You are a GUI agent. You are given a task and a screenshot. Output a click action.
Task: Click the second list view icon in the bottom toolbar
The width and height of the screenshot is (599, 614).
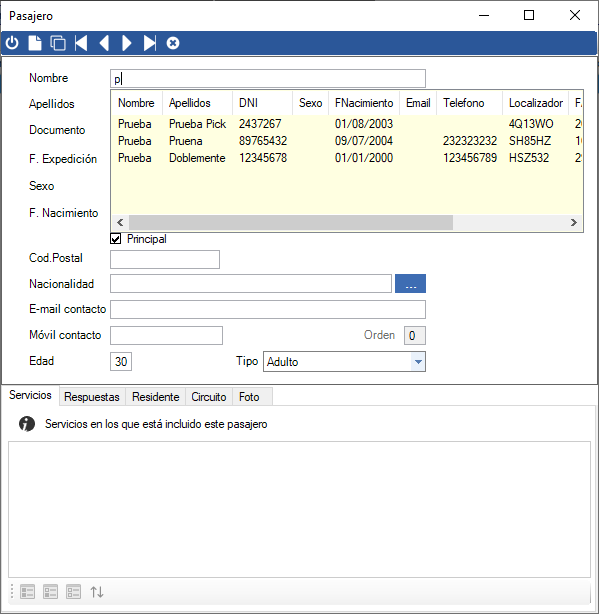coord(51,592)
